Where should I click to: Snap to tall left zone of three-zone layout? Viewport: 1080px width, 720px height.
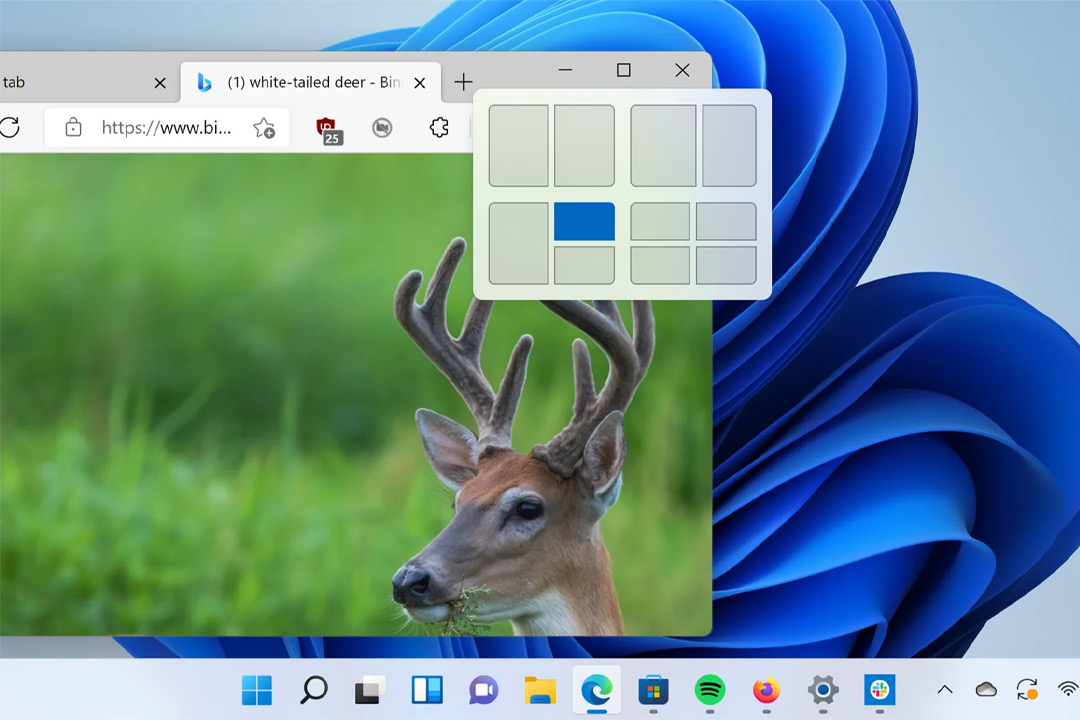(519, 243)
